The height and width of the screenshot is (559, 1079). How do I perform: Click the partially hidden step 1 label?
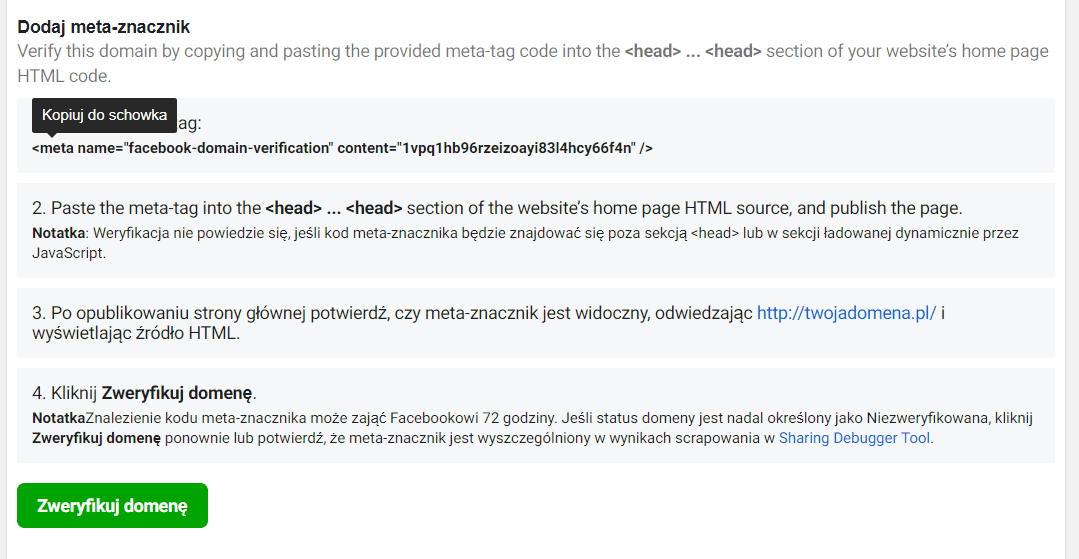tap(190, 123)
